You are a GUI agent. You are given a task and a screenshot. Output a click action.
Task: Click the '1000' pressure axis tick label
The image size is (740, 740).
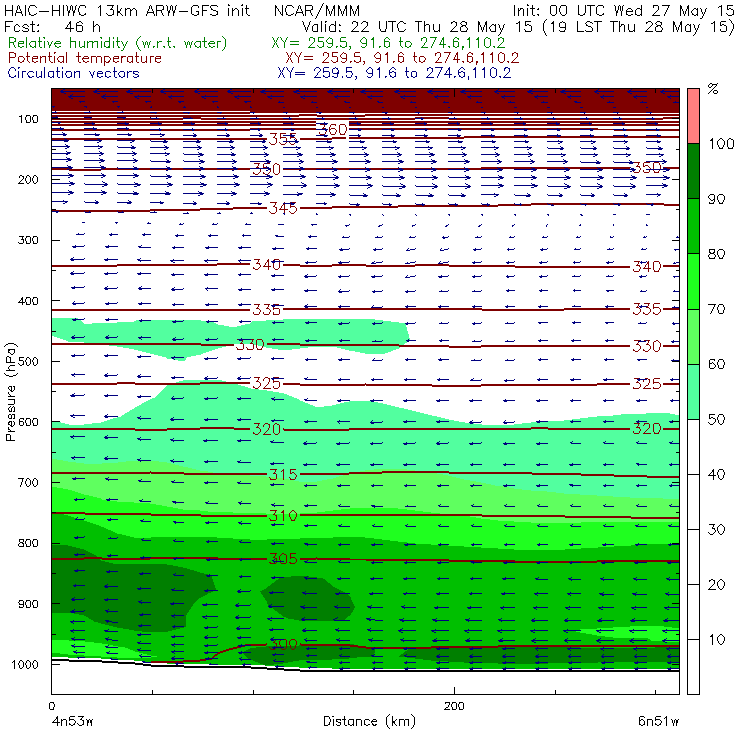[x=25, y=664]
